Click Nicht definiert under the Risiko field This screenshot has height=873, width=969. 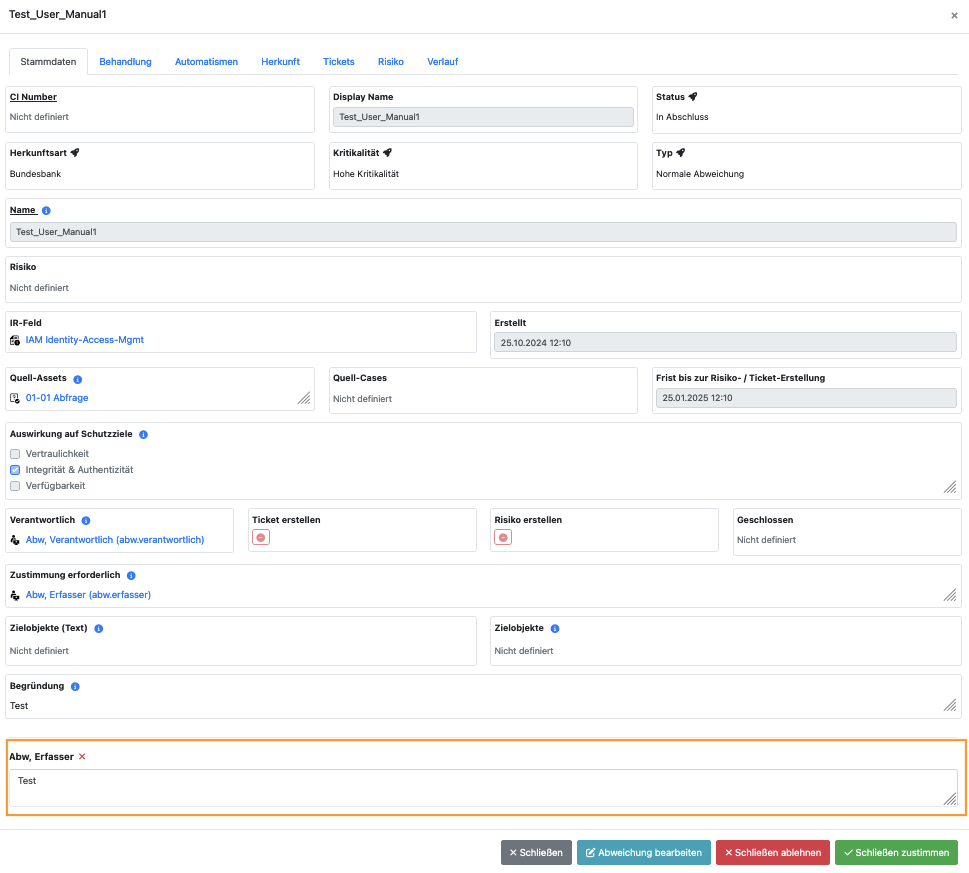(x=39, y=289)
